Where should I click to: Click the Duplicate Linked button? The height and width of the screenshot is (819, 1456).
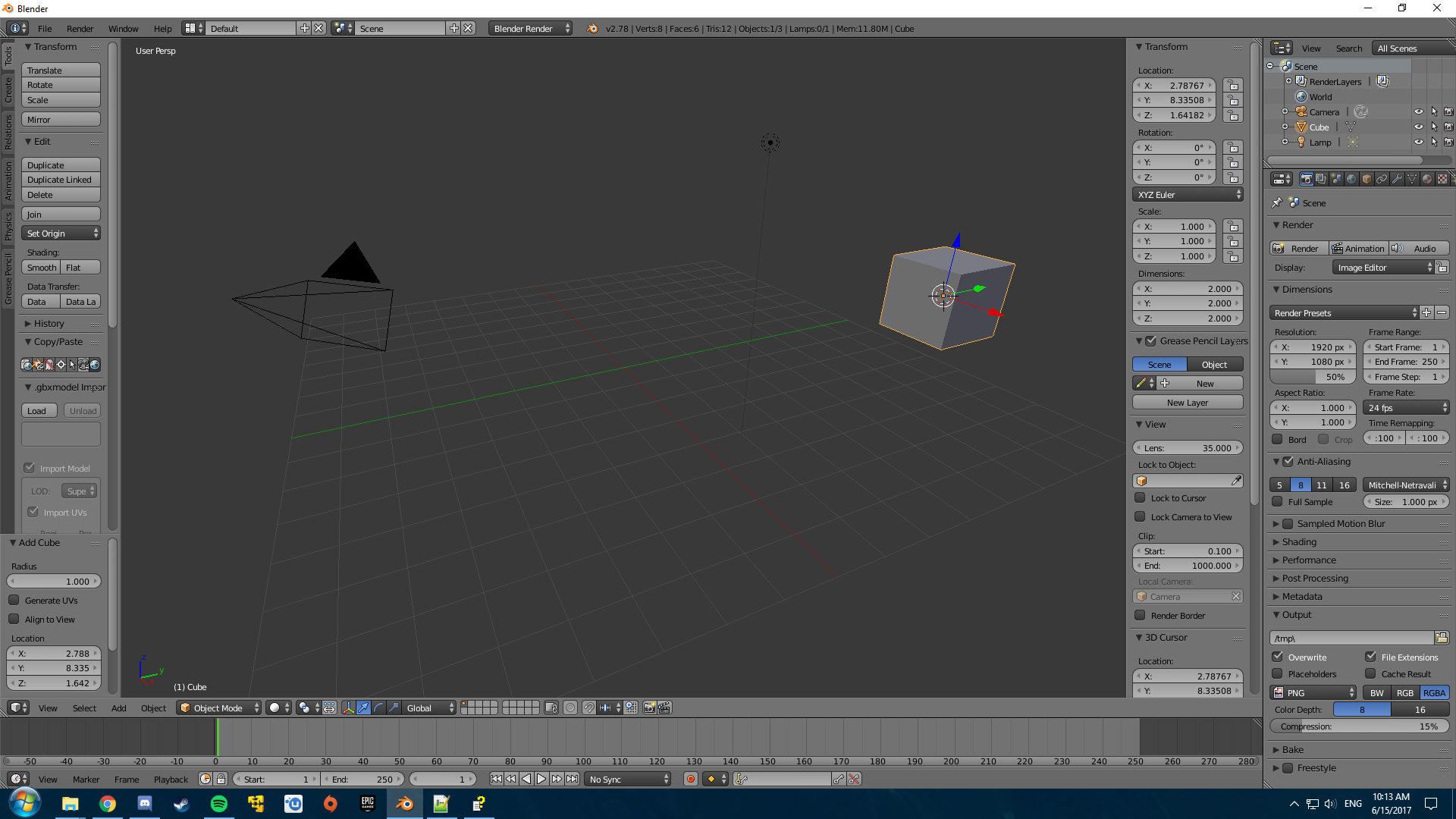[x=60, y=180]
